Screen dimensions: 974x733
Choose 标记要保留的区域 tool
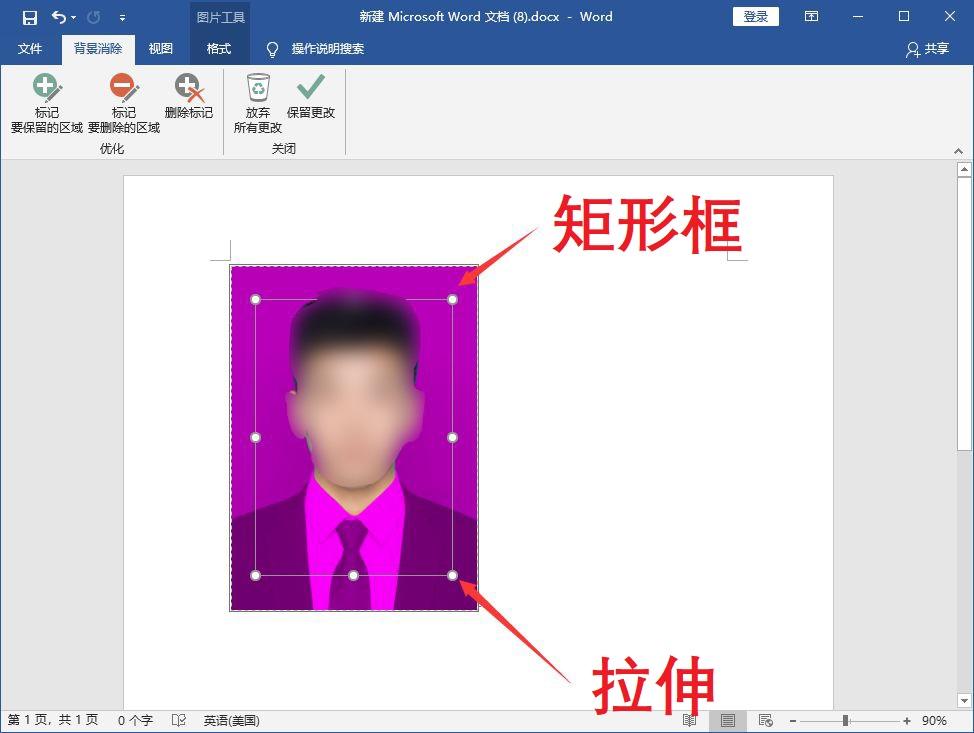pos(47,103)
